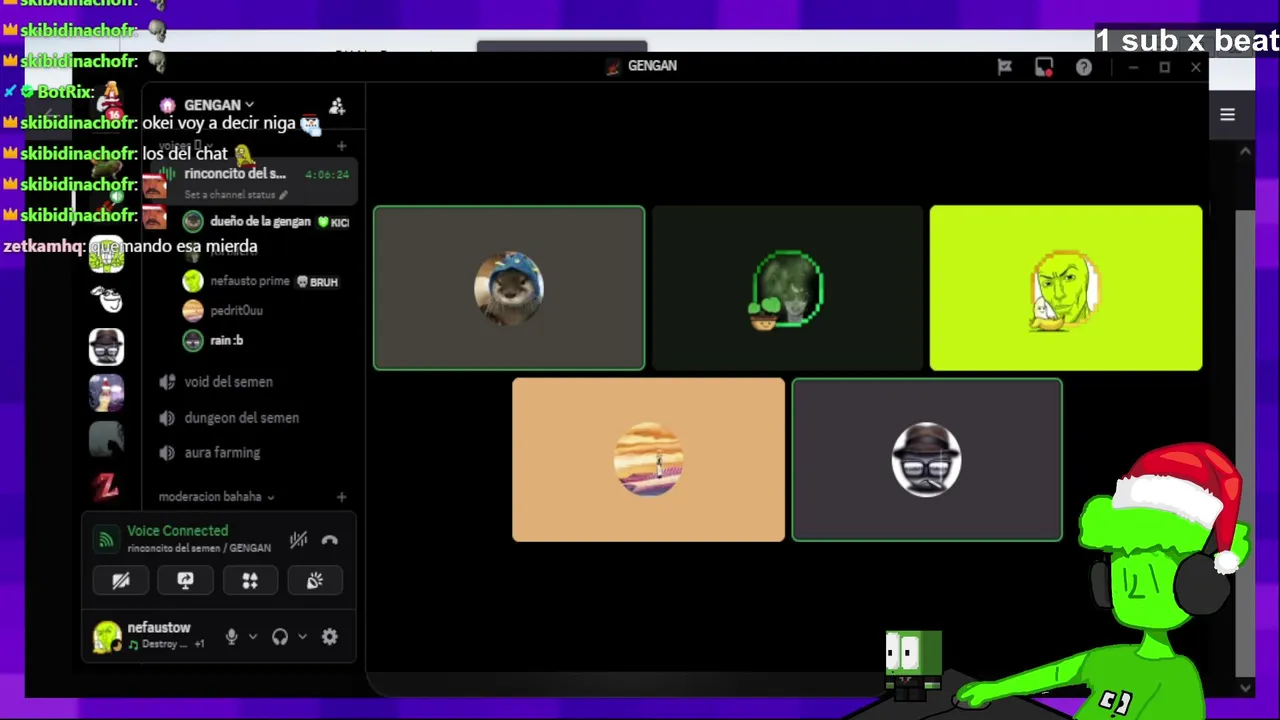Viewport: 1280px width, 720px height.
Task: Click the Voice Connected signal icon
Action: tap(106, 540)
